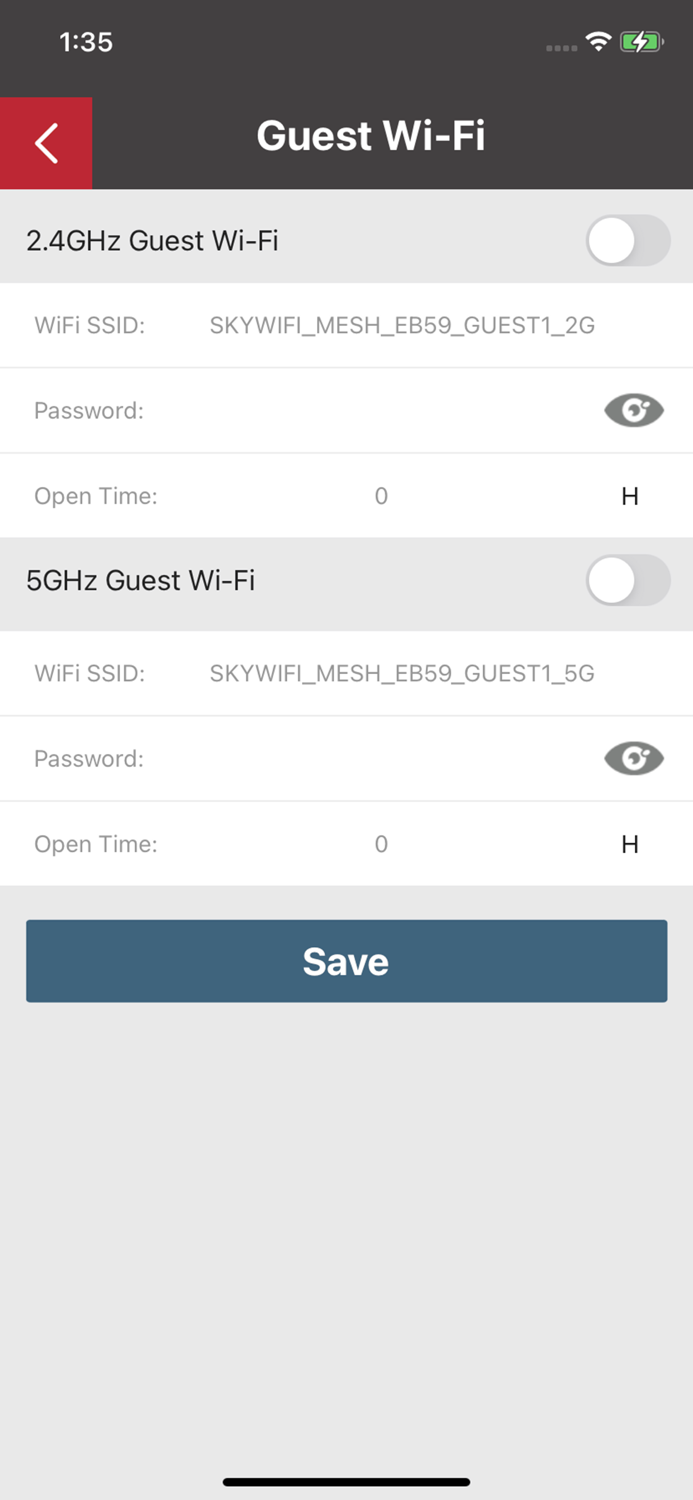693x1500 pixels.
Task: Select the 2.4GHz Guest Wi-Fi section header
Action: coord(152,240)
